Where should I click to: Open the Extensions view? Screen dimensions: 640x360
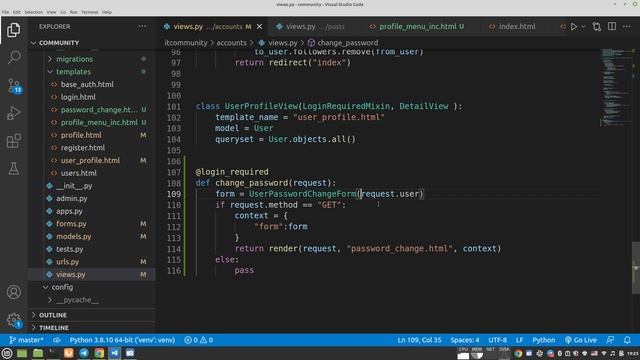pos(13,141)
